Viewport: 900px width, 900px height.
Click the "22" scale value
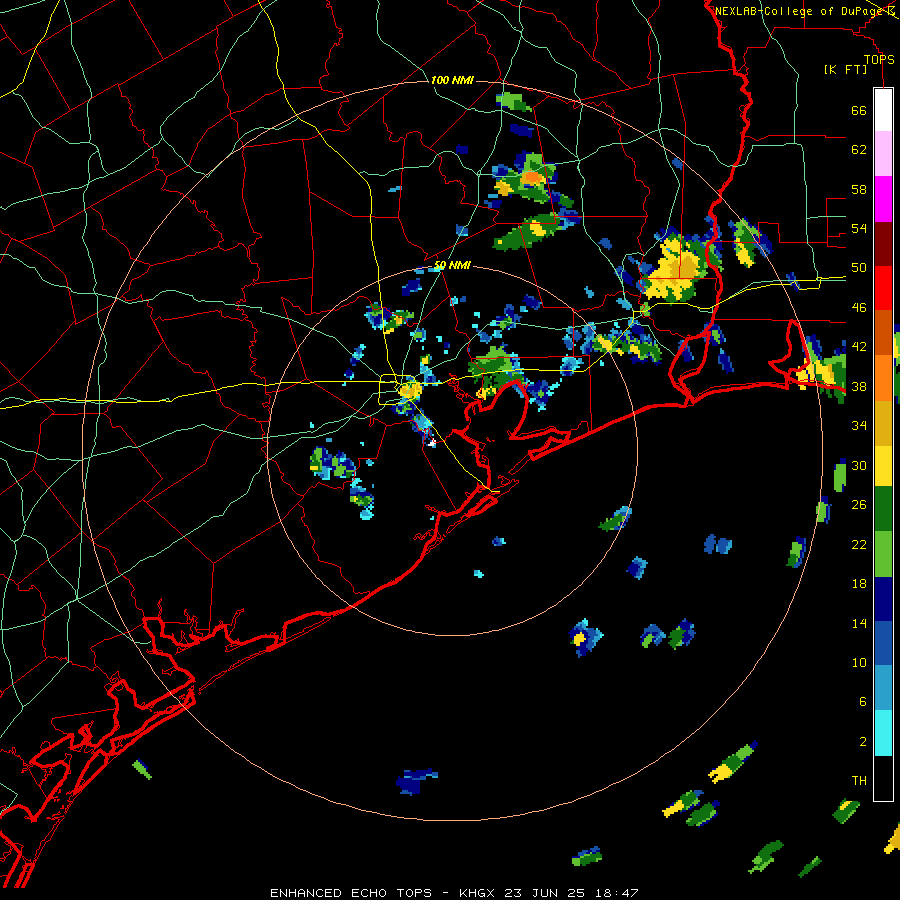point(859,544)
